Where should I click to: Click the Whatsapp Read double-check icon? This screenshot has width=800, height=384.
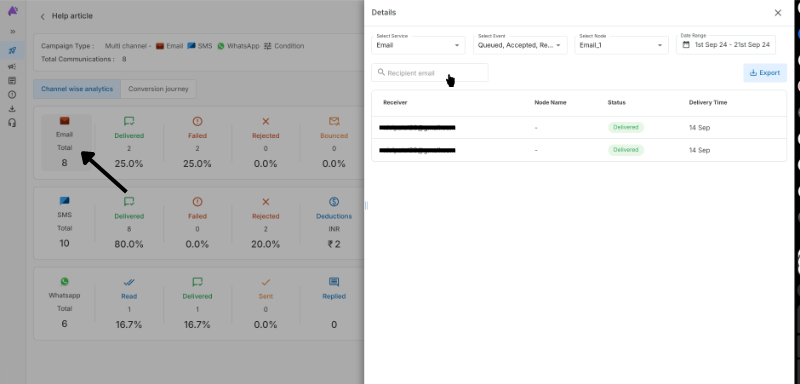coord(129,281)
